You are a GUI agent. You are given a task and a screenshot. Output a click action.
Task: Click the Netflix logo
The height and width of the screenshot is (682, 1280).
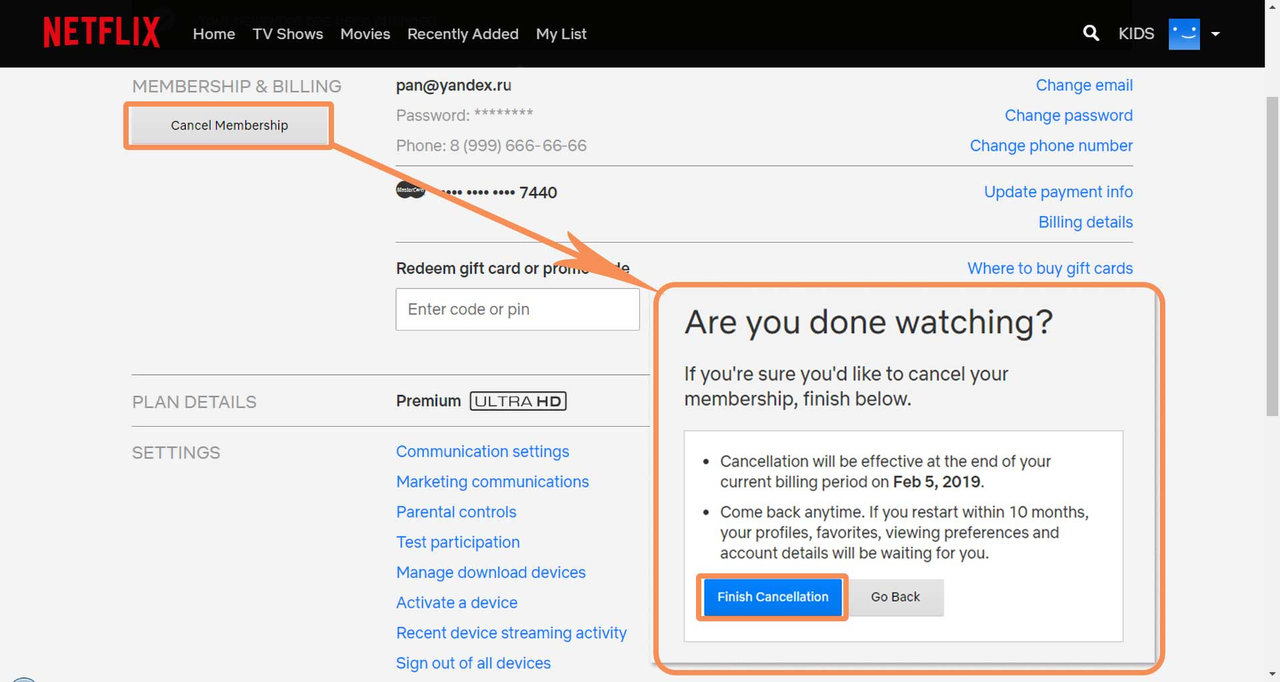(101, 33)
